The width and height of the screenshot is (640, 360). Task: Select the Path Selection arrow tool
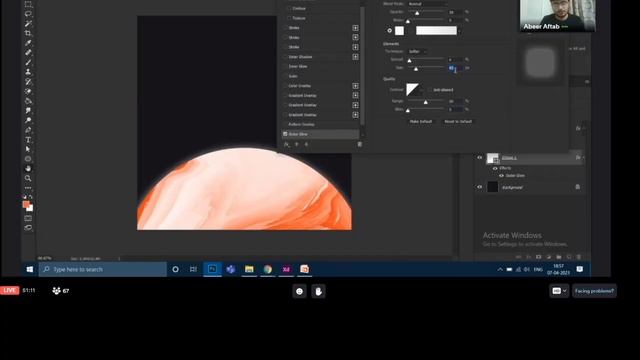28,149
